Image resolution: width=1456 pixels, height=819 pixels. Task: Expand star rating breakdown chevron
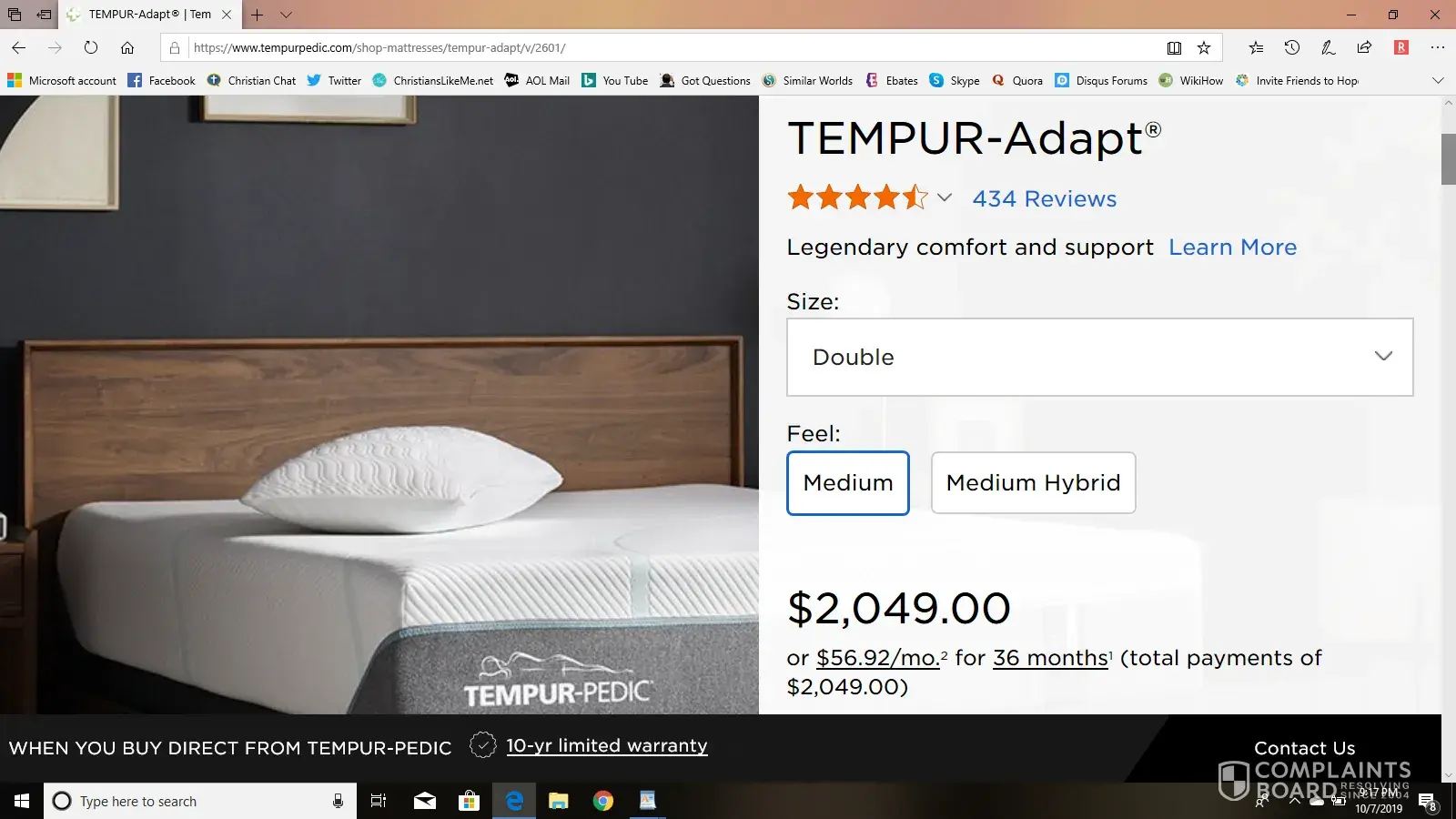(945, 197)
